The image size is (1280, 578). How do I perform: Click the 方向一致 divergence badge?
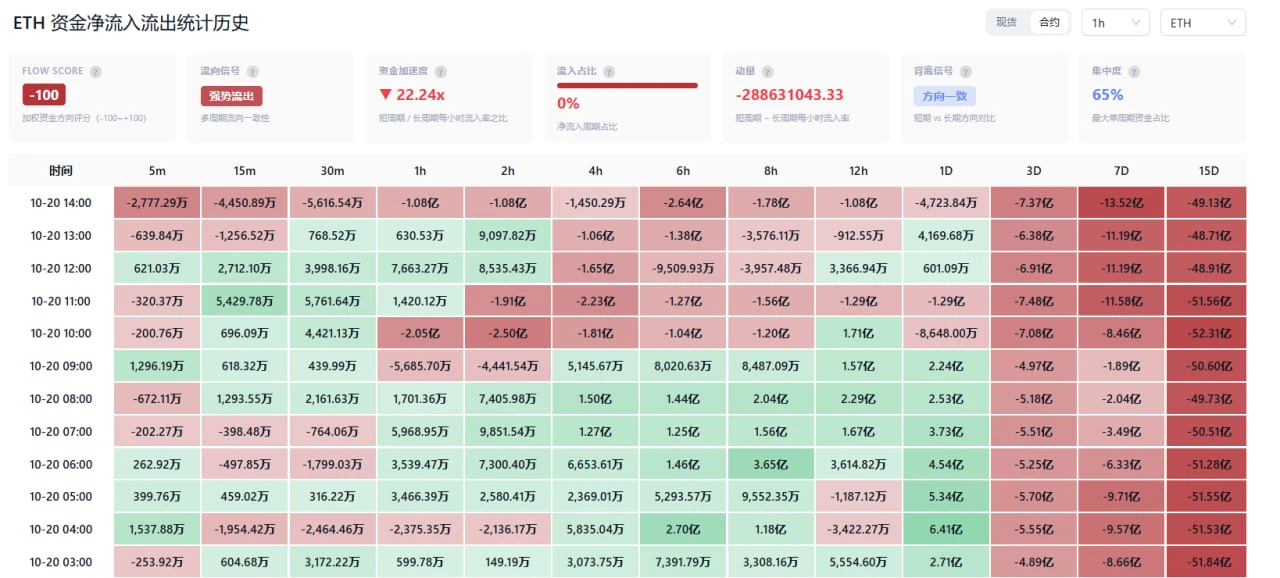tap(944, 96)
